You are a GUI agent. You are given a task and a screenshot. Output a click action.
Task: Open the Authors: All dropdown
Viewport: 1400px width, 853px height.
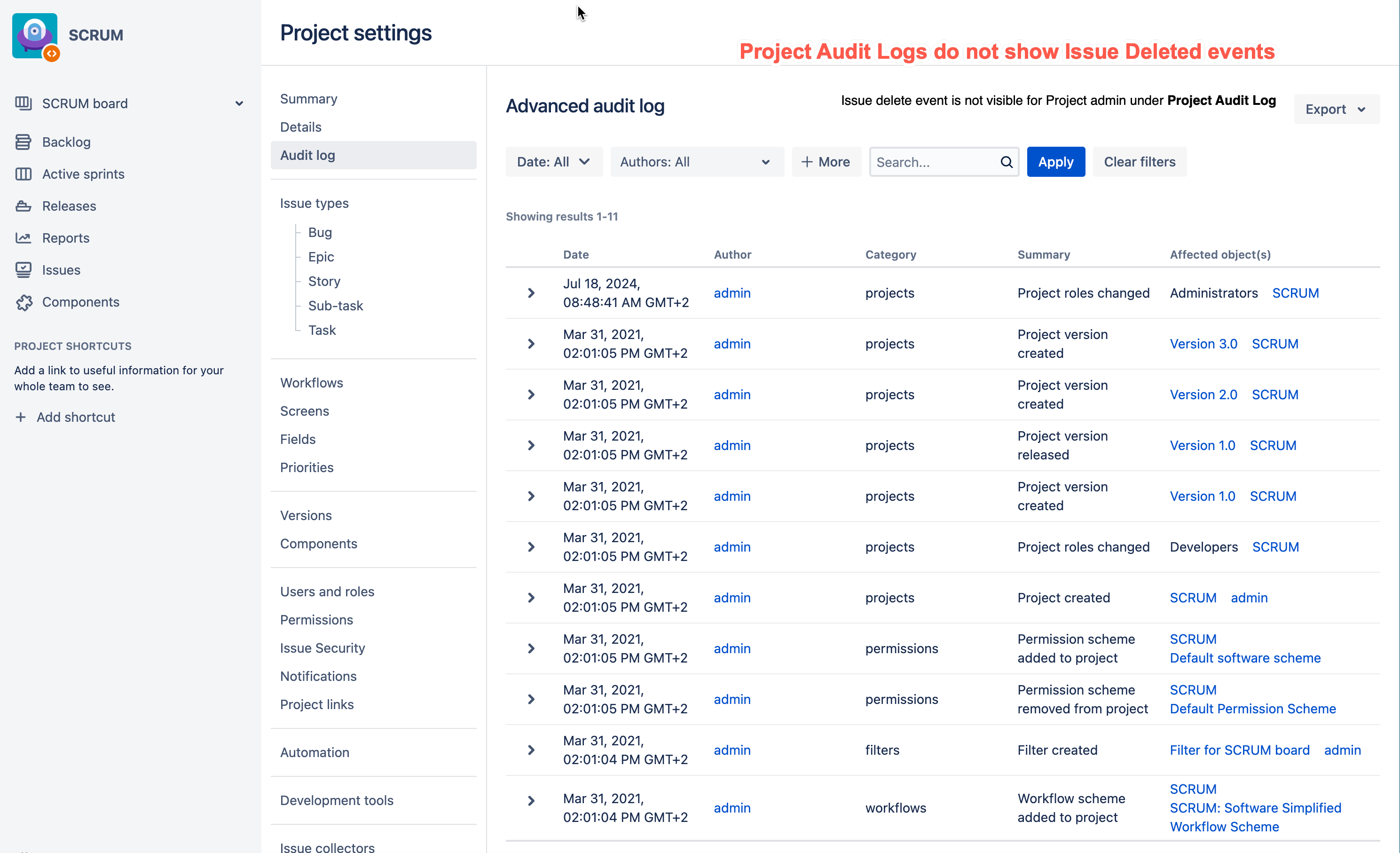(x=697, y=162)
